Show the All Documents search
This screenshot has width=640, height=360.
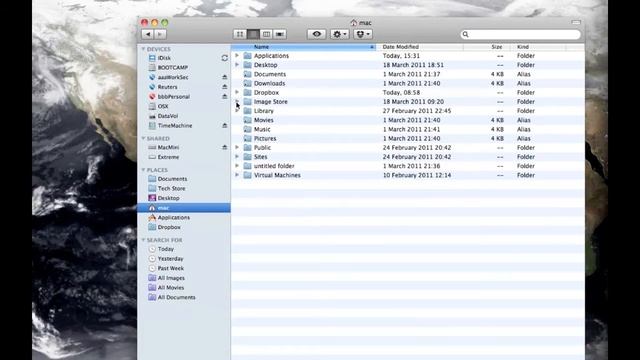176,298
